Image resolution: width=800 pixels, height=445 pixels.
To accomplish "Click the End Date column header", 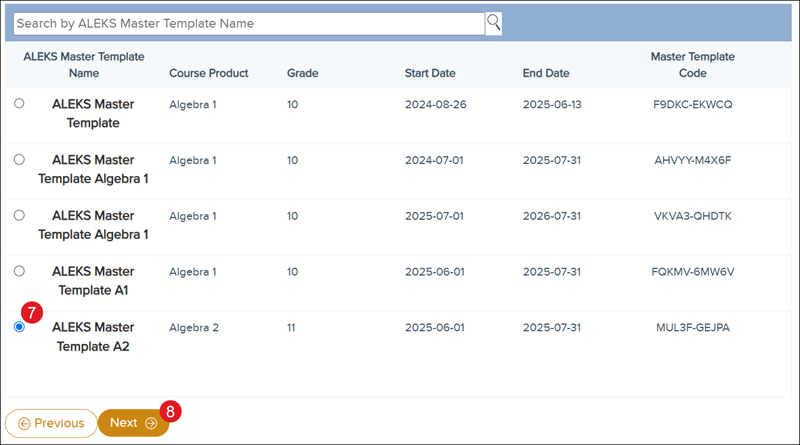I will point(546,73).
